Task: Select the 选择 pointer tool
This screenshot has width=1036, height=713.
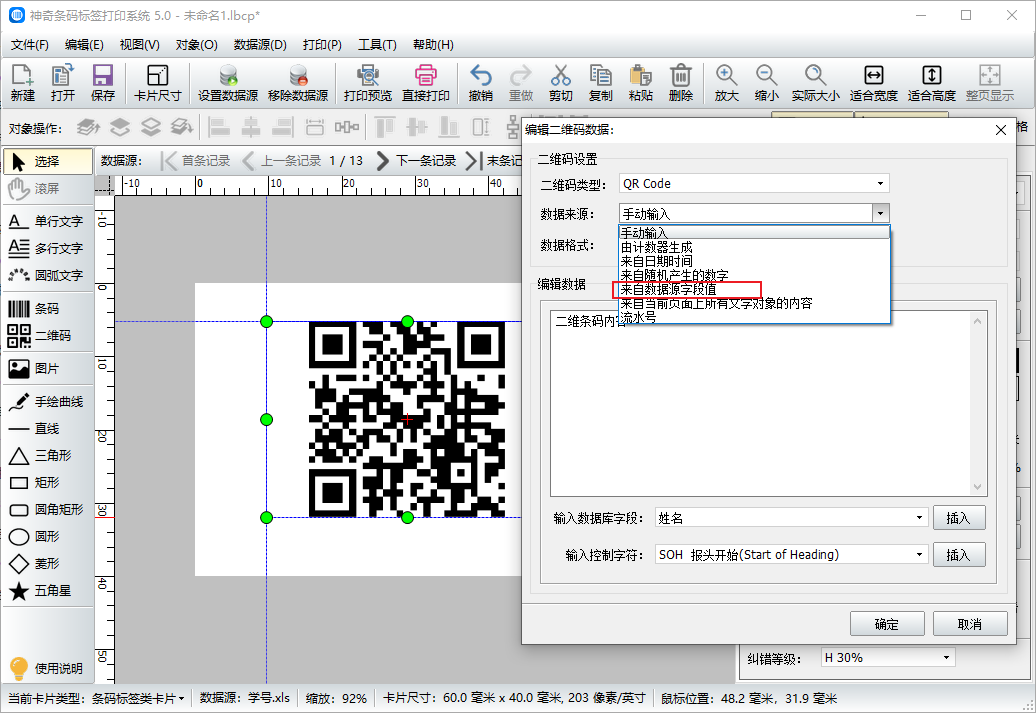Action: (x=48, y=161)
